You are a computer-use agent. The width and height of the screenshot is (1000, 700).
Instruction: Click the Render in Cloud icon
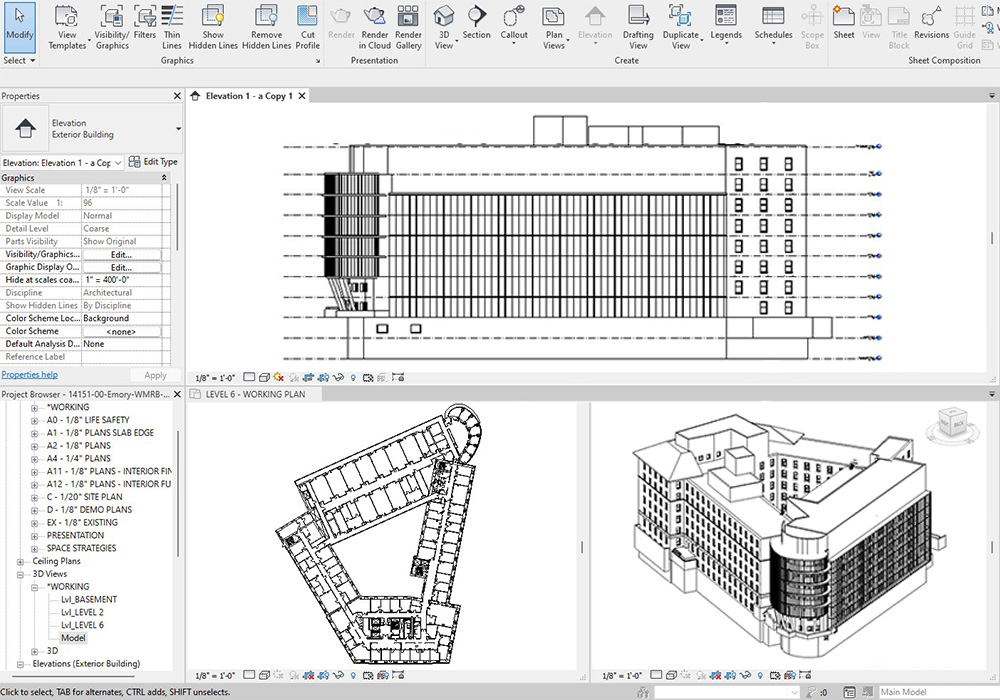(375, 26)
